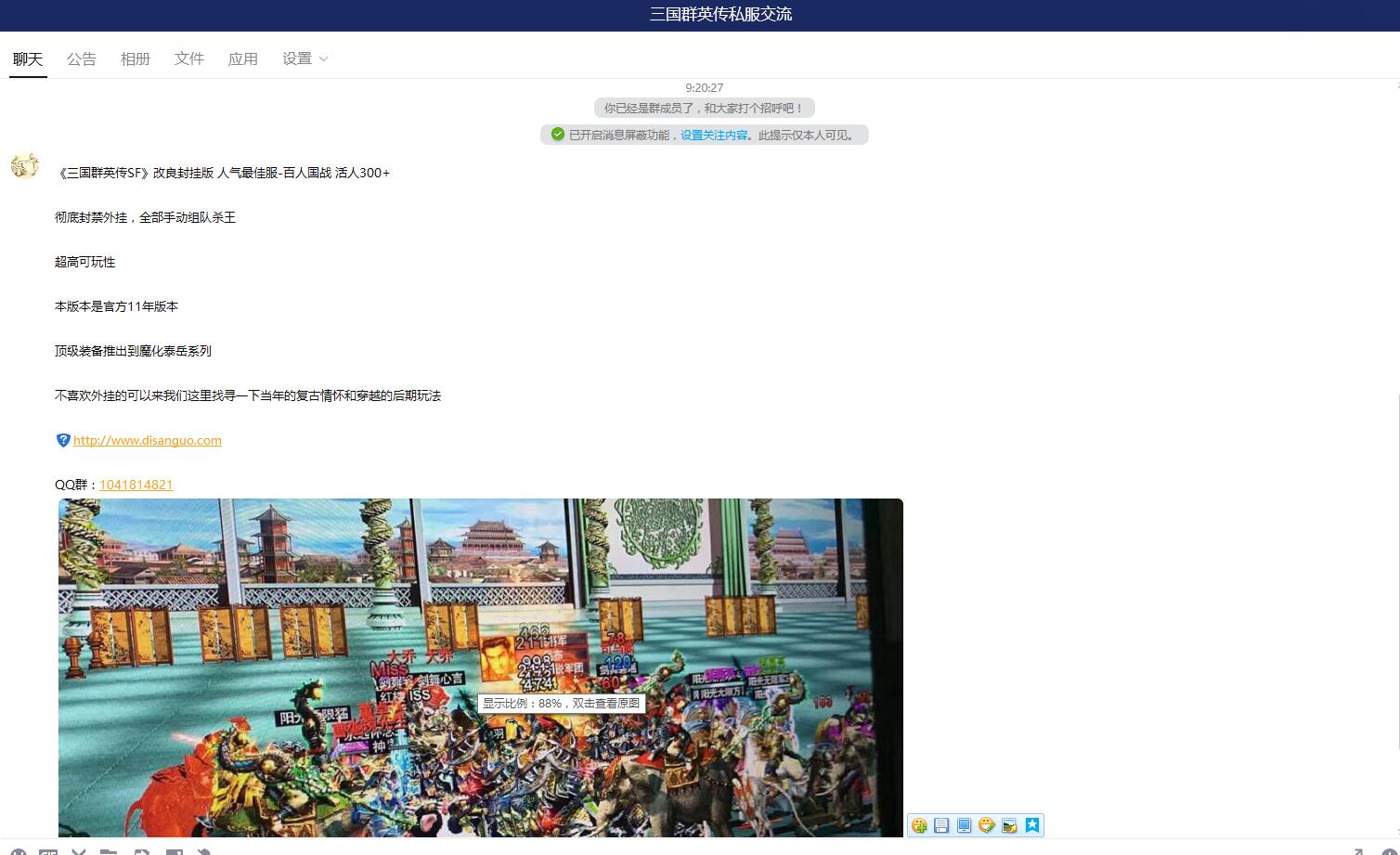Add image to emoticons with smiley-plus icon
Viewport: 1400px width, 855px height.
tap(919, 825)
